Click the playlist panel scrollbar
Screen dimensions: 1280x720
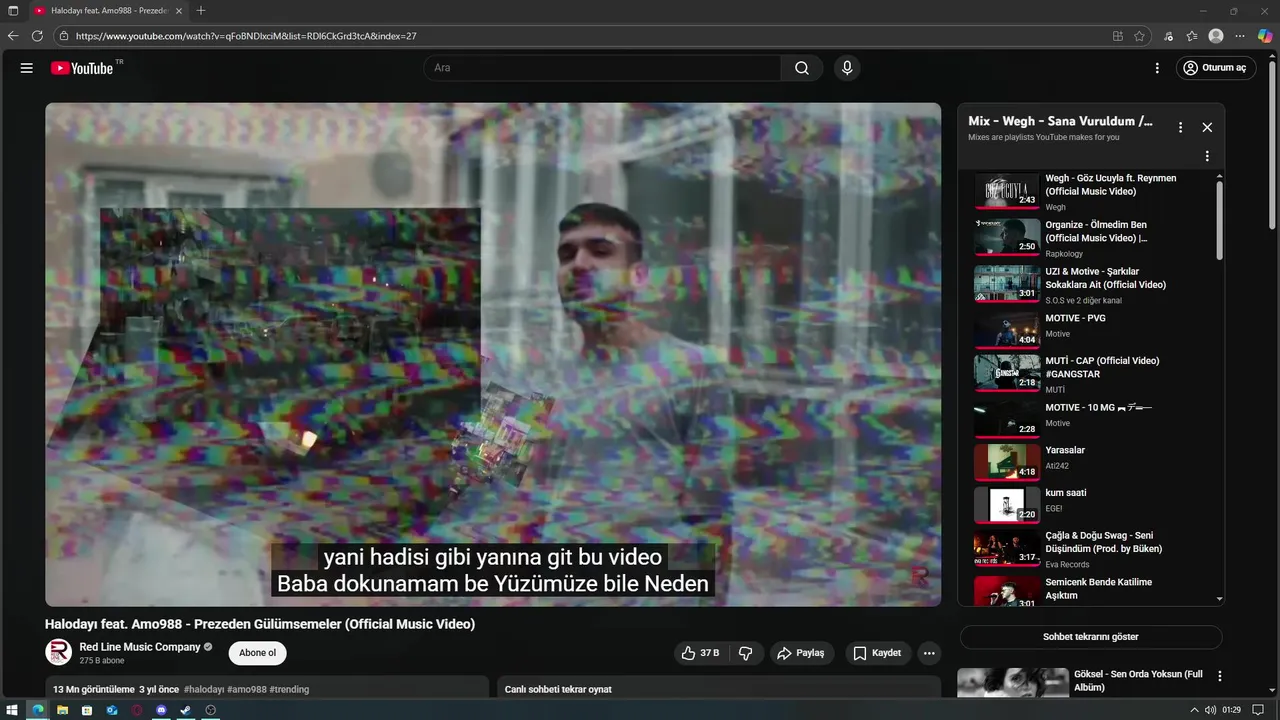tap(1219, 220)
